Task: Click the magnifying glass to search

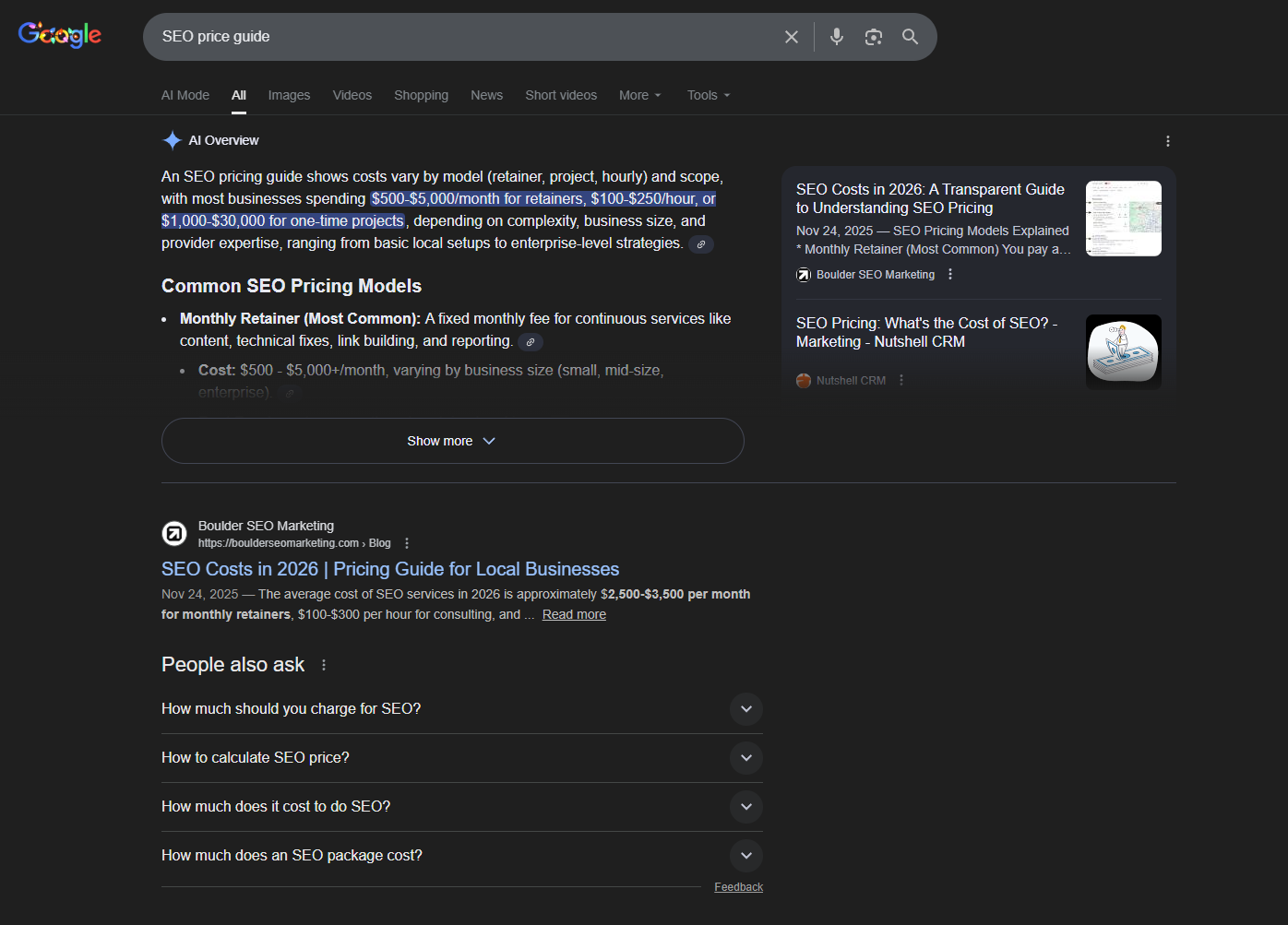Action: [910, 37]
